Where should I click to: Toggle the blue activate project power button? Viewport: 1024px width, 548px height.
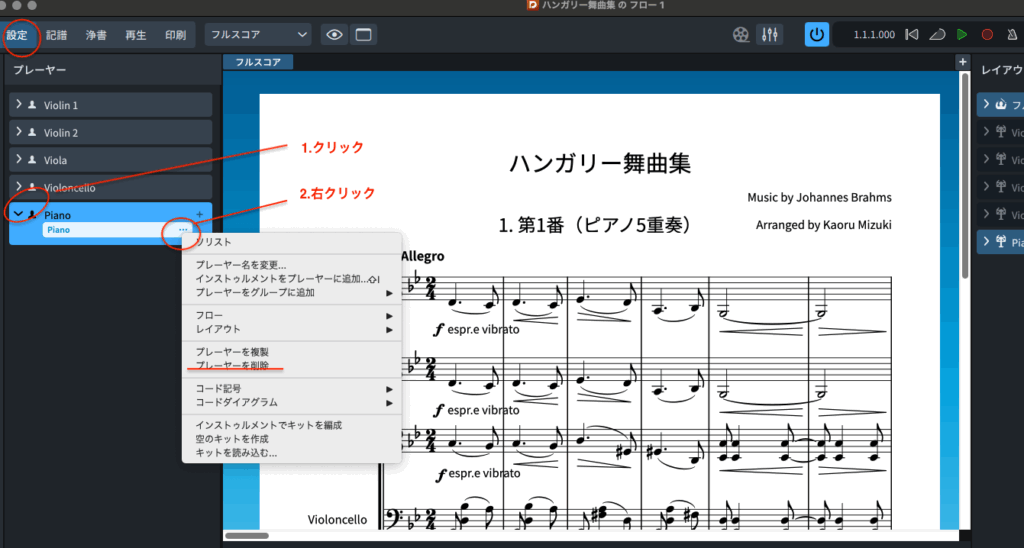coord(817,35)
